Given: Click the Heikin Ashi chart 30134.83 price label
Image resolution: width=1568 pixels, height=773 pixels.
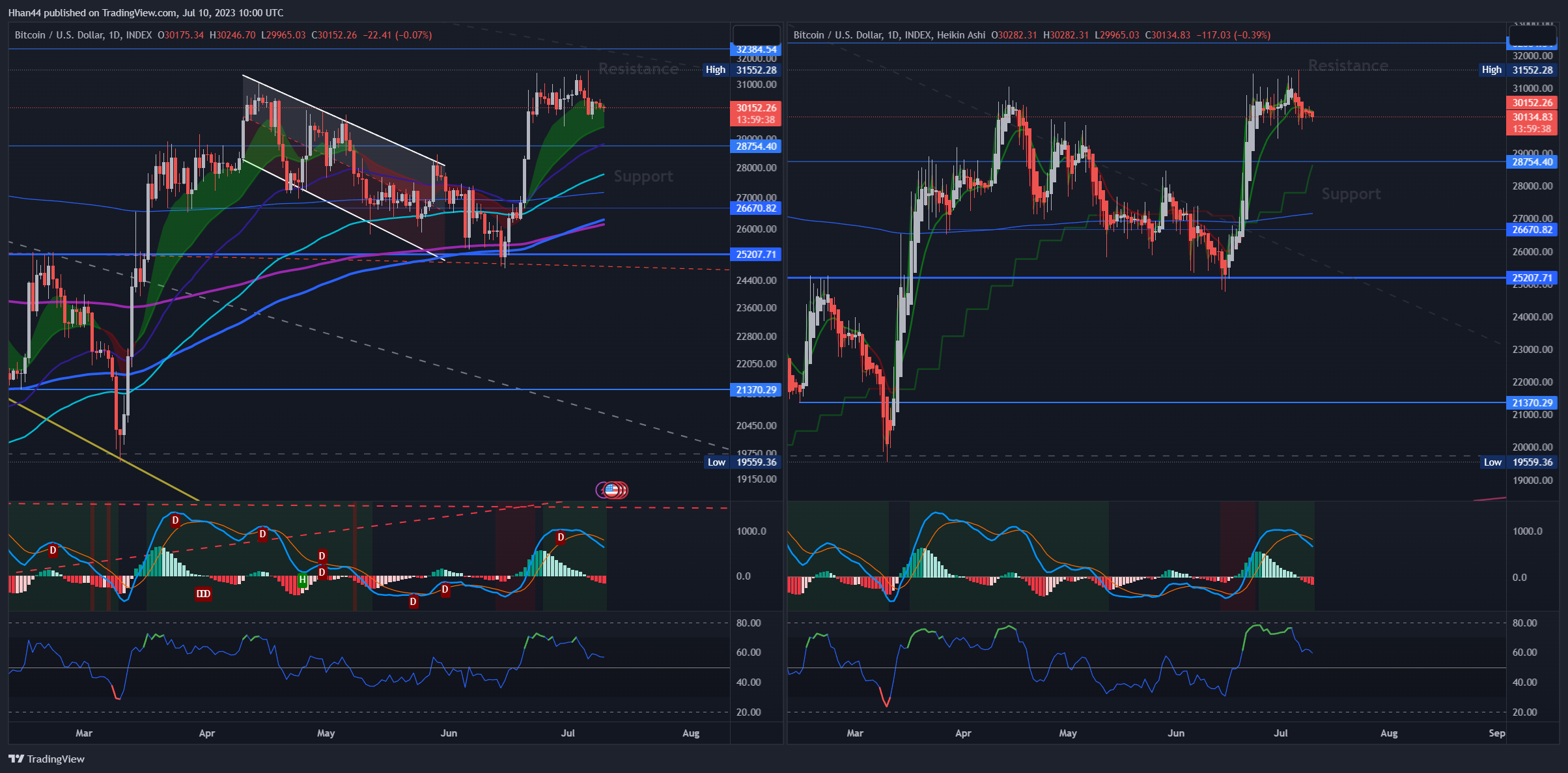Looking at the screenshot, I should 1533,117.
